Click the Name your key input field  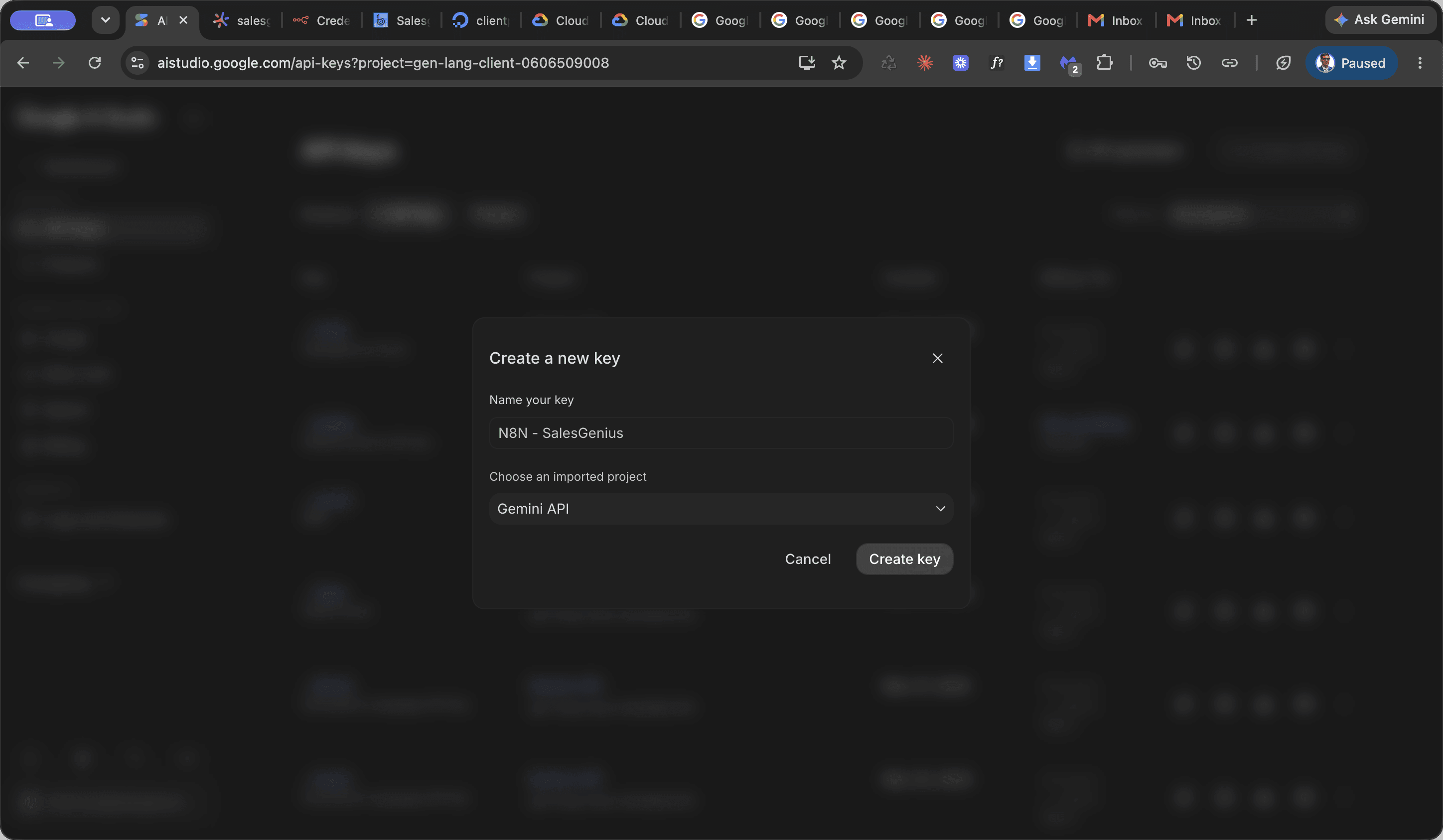[721, 433]
